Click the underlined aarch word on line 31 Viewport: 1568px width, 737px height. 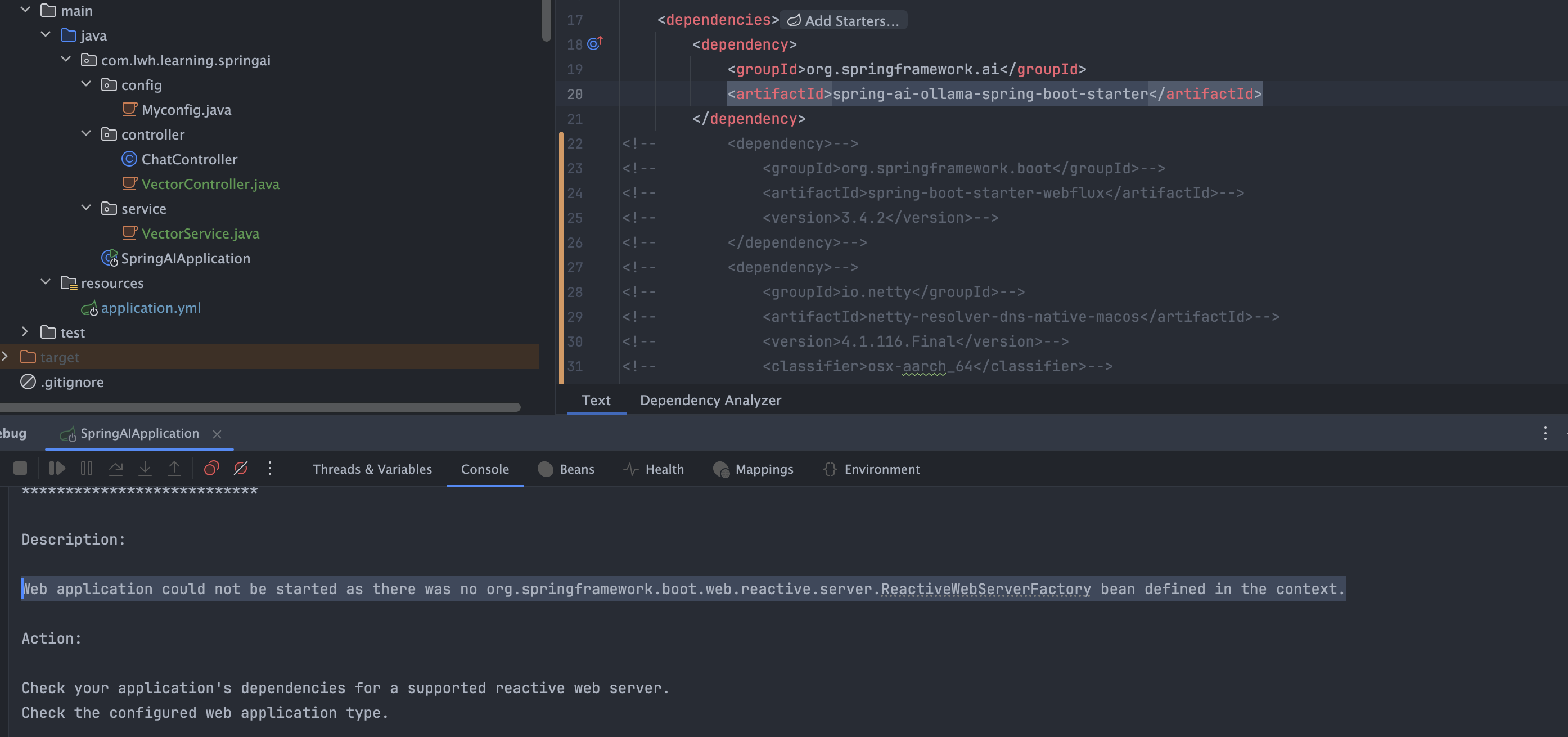pyautogui.click(x=924, y=367)
